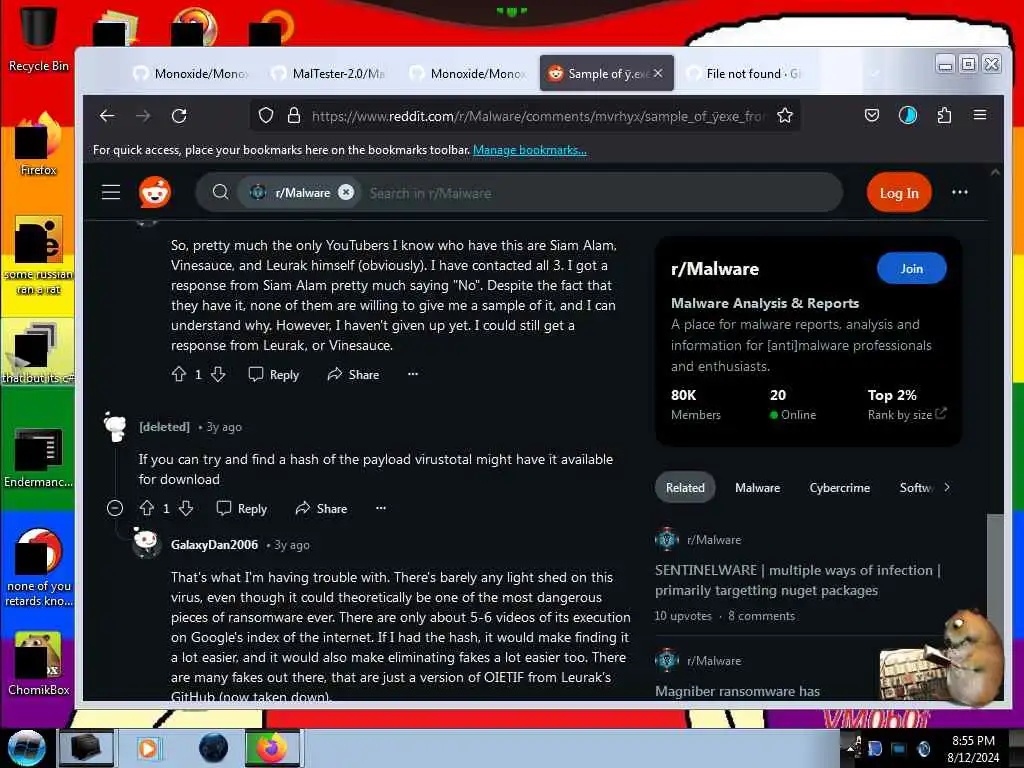Reply to the virustotal hash comment
Screen dimensions: 1024x768
(x=242, y=508)
